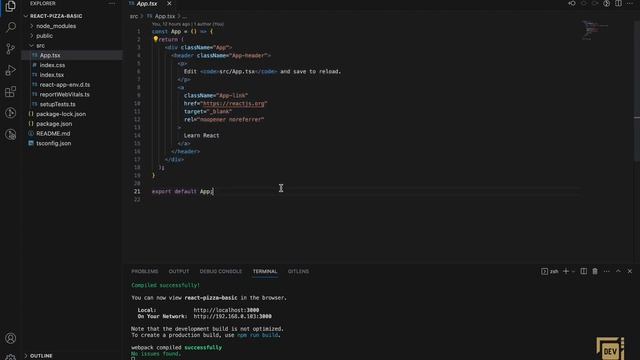Open the 192.168.0.103:3000 network link
The width and height of the screenshot is (640, 360).
coord(232,316)
